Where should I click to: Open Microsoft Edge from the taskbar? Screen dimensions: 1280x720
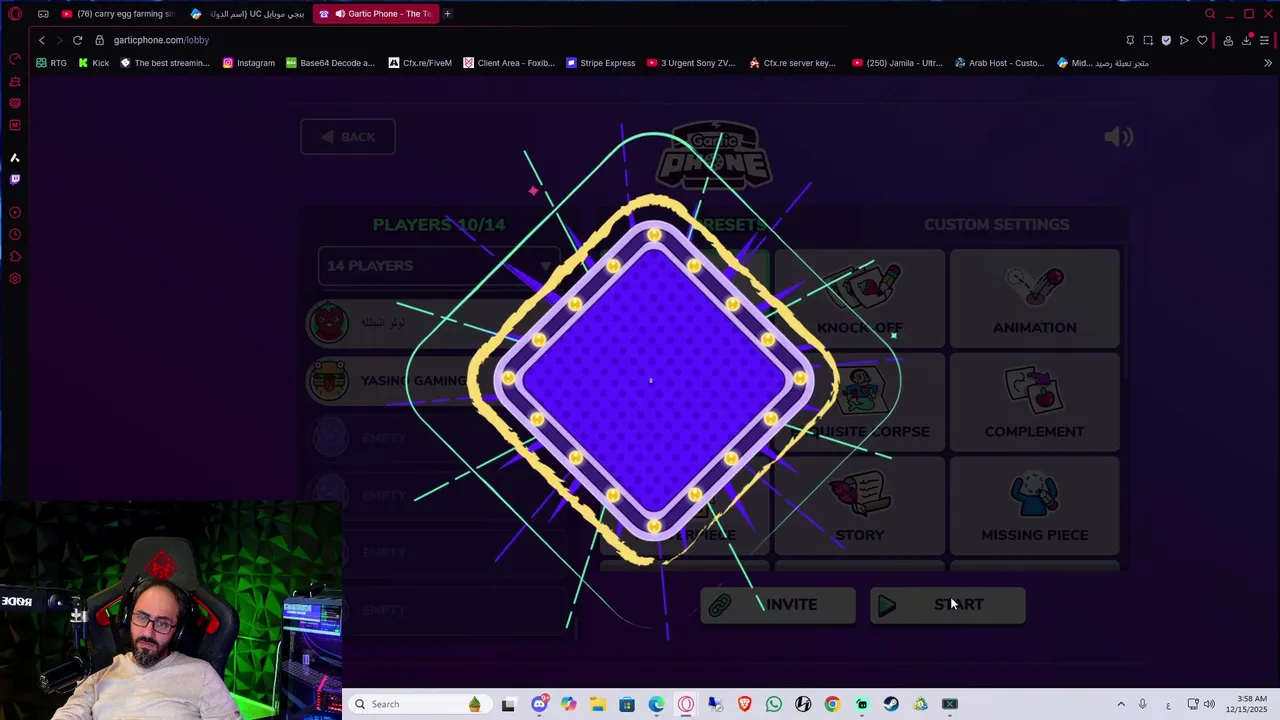(656, 704)
